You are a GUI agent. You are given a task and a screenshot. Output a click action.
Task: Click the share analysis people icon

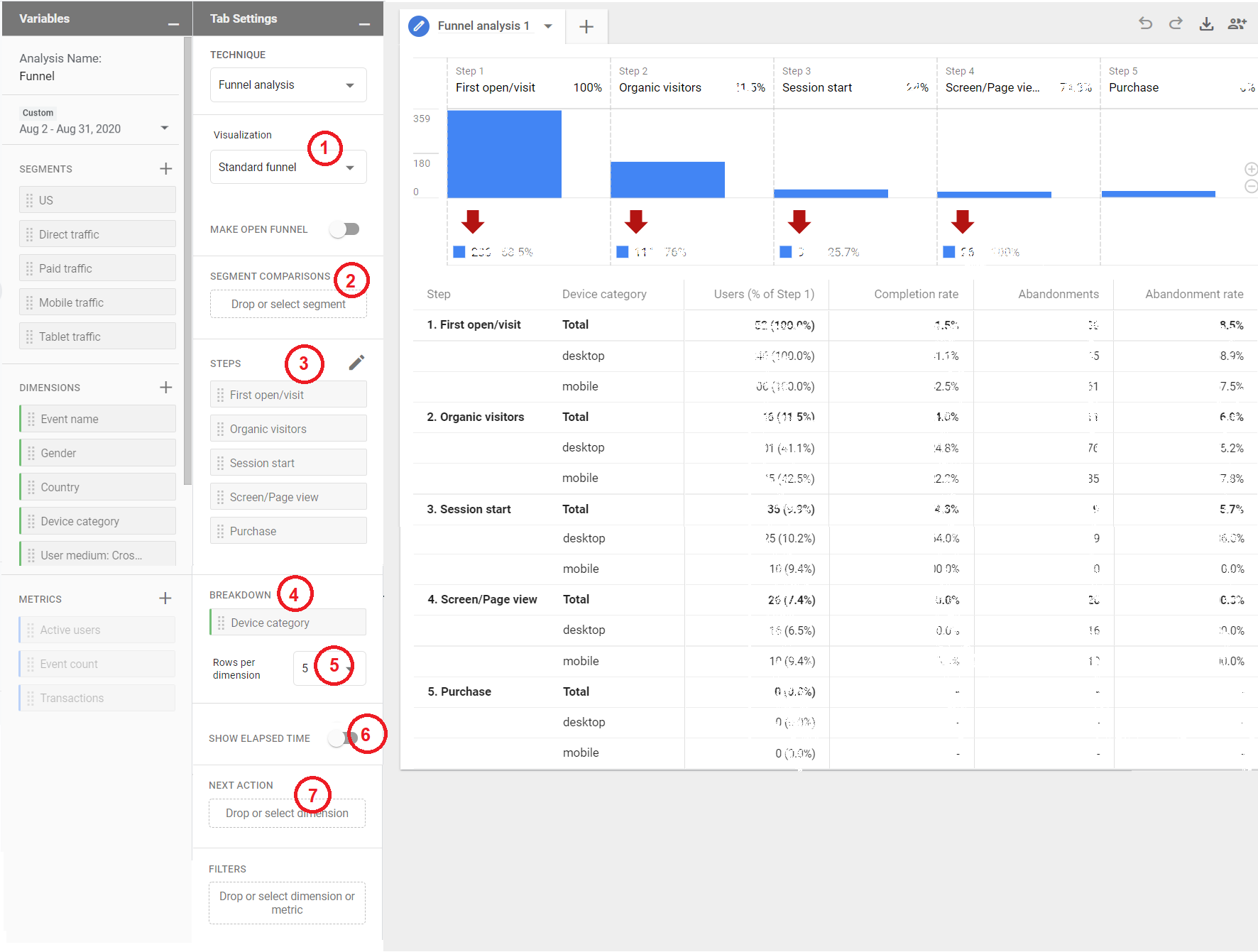click(1237, 24)
